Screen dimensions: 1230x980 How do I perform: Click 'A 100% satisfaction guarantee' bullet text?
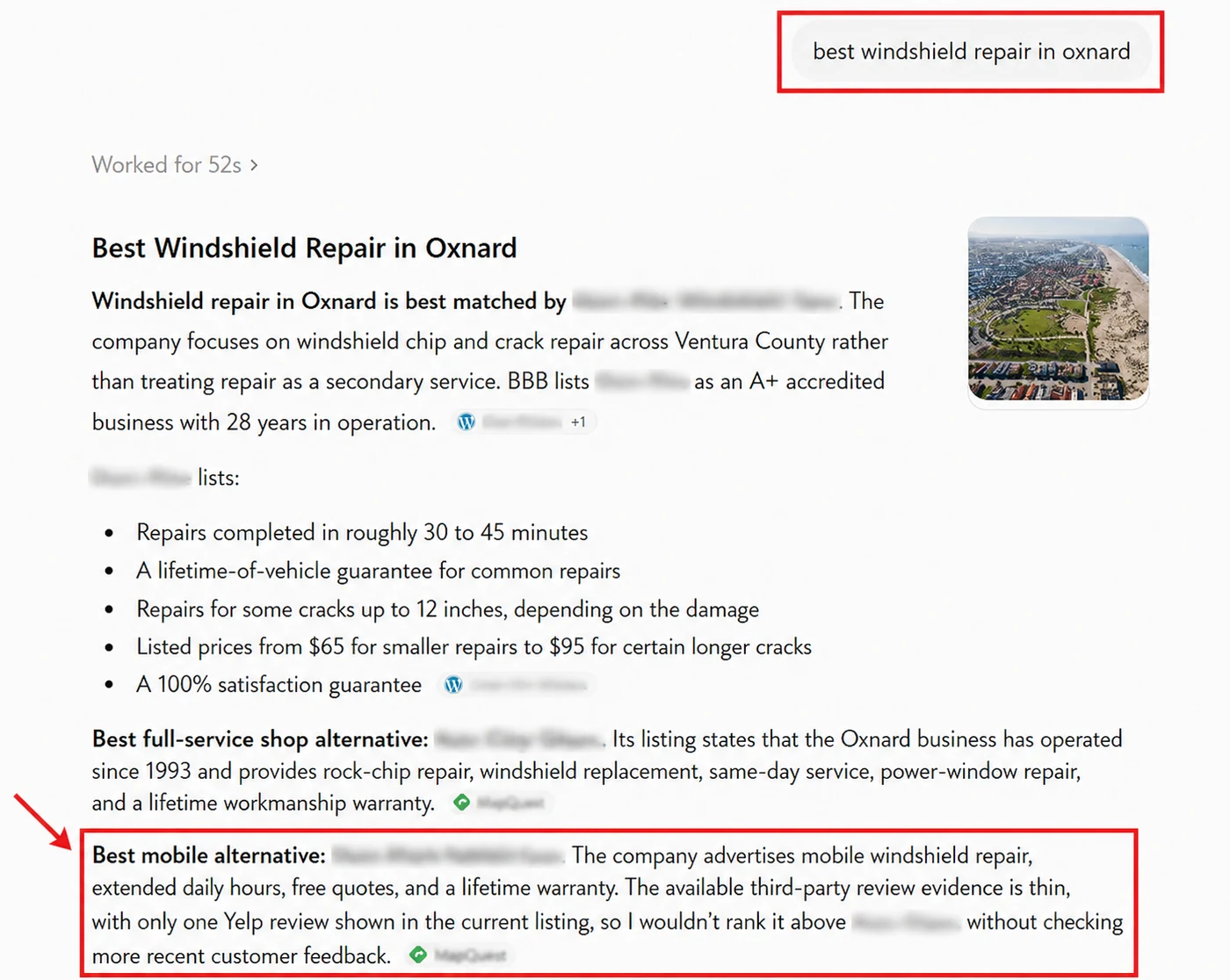click(x=279, y=685)
